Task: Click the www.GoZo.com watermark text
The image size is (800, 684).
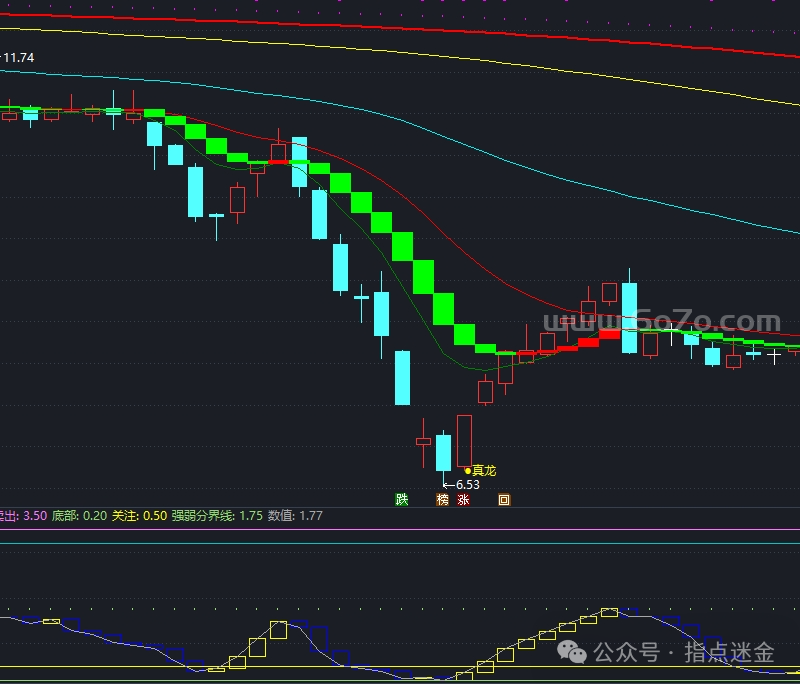Action: [x=662, y=322]
